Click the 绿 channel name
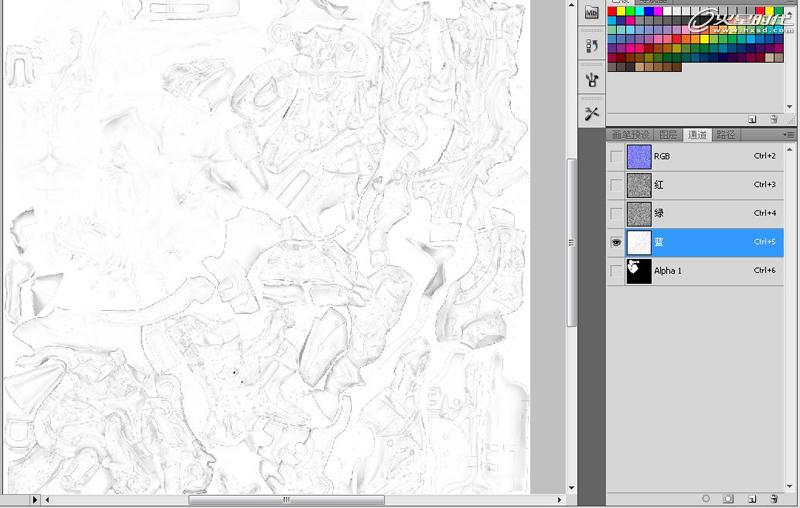 pos(659,213)
